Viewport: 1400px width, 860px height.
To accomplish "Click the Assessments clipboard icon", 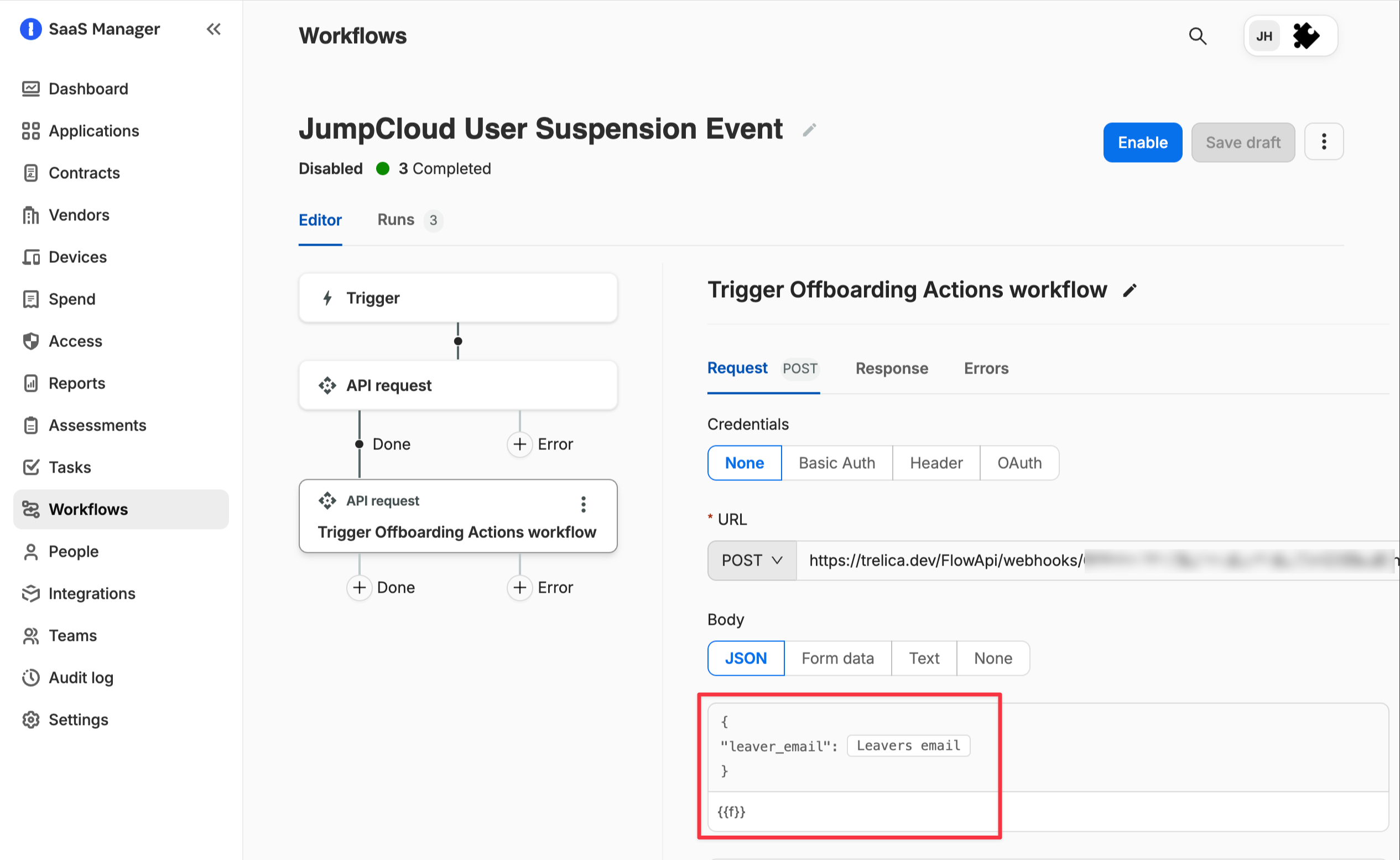I will click(x=30, y=426).
